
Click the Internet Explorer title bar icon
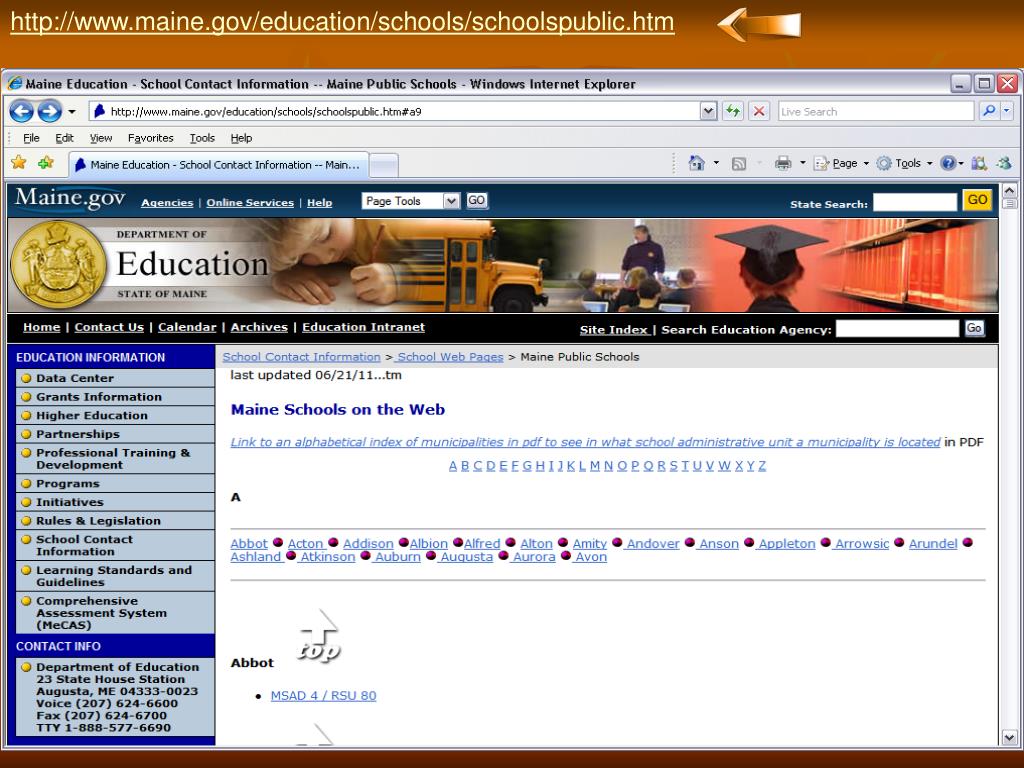click(14, 84)
